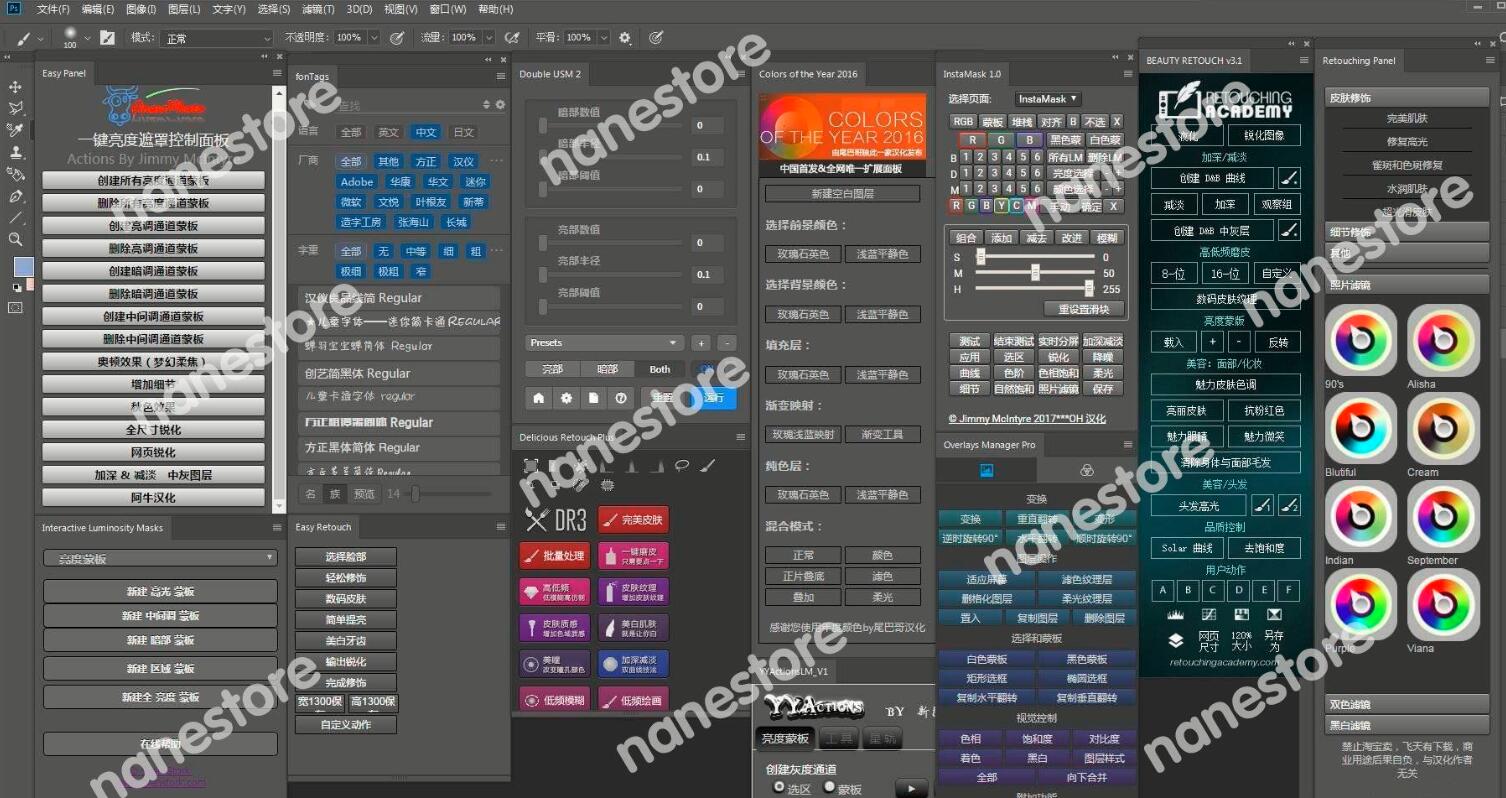Open the Presets dropdown in Double USM
This screenshot has height=798, width=1506.
pos(605,343)
